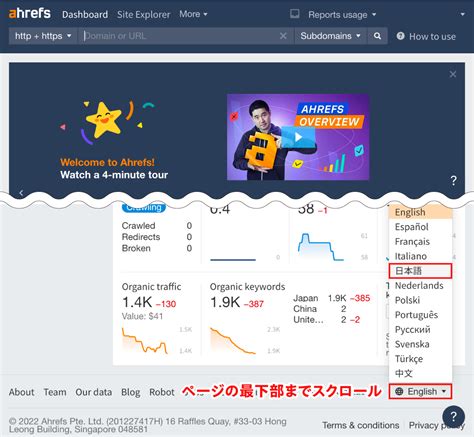Open the Blog footer link
474x437 pixels.
[131, 392]
